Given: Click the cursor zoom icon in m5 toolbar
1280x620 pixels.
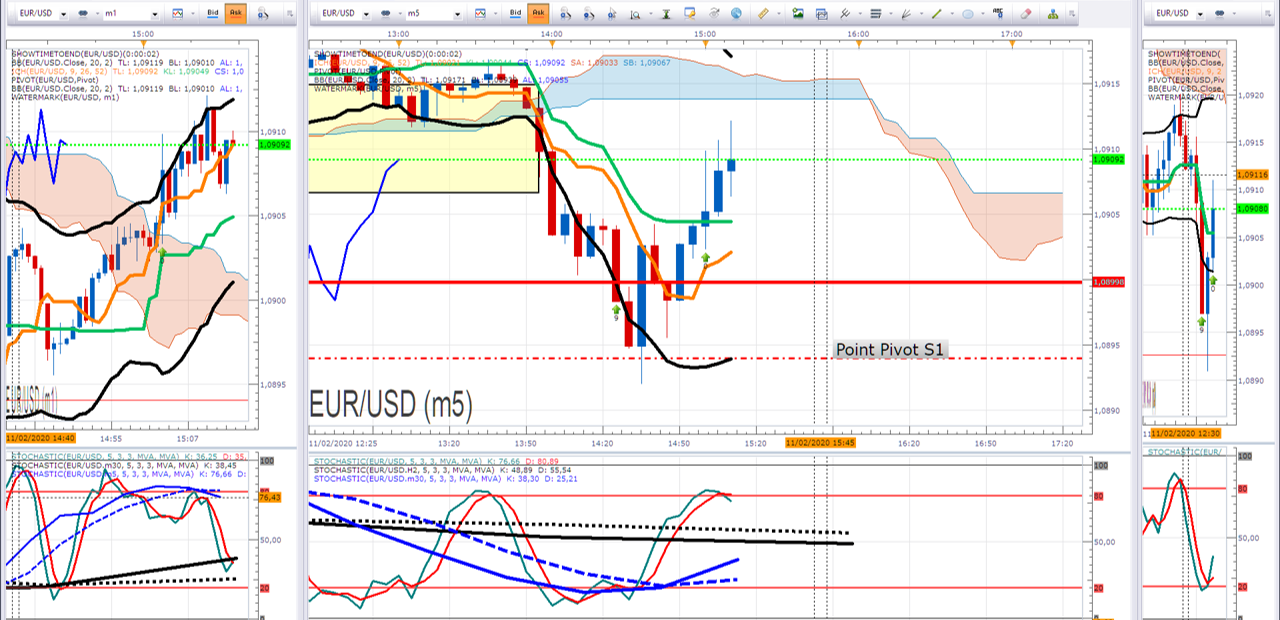Looking at the screenshot, I should click(x=612, y=14).
